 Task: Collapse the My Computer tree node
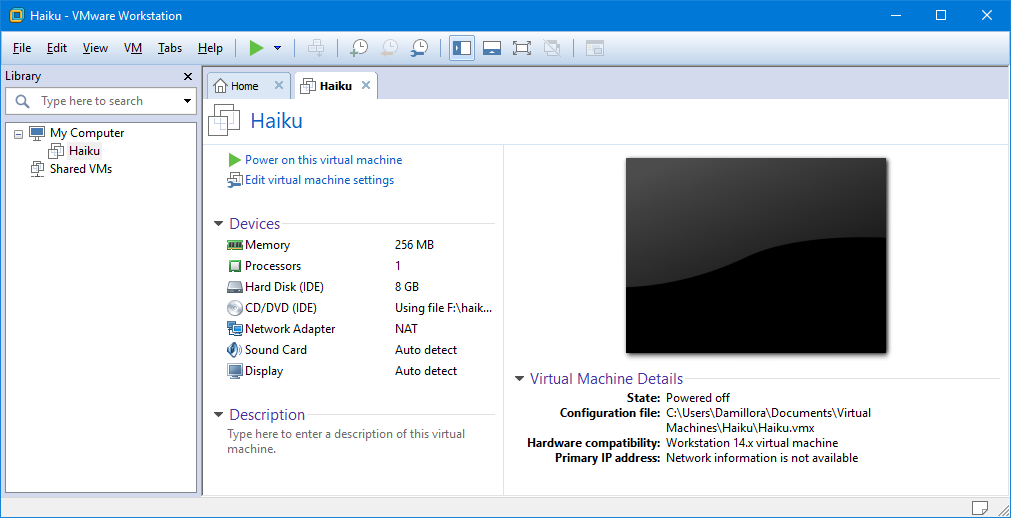pos(19,133)
